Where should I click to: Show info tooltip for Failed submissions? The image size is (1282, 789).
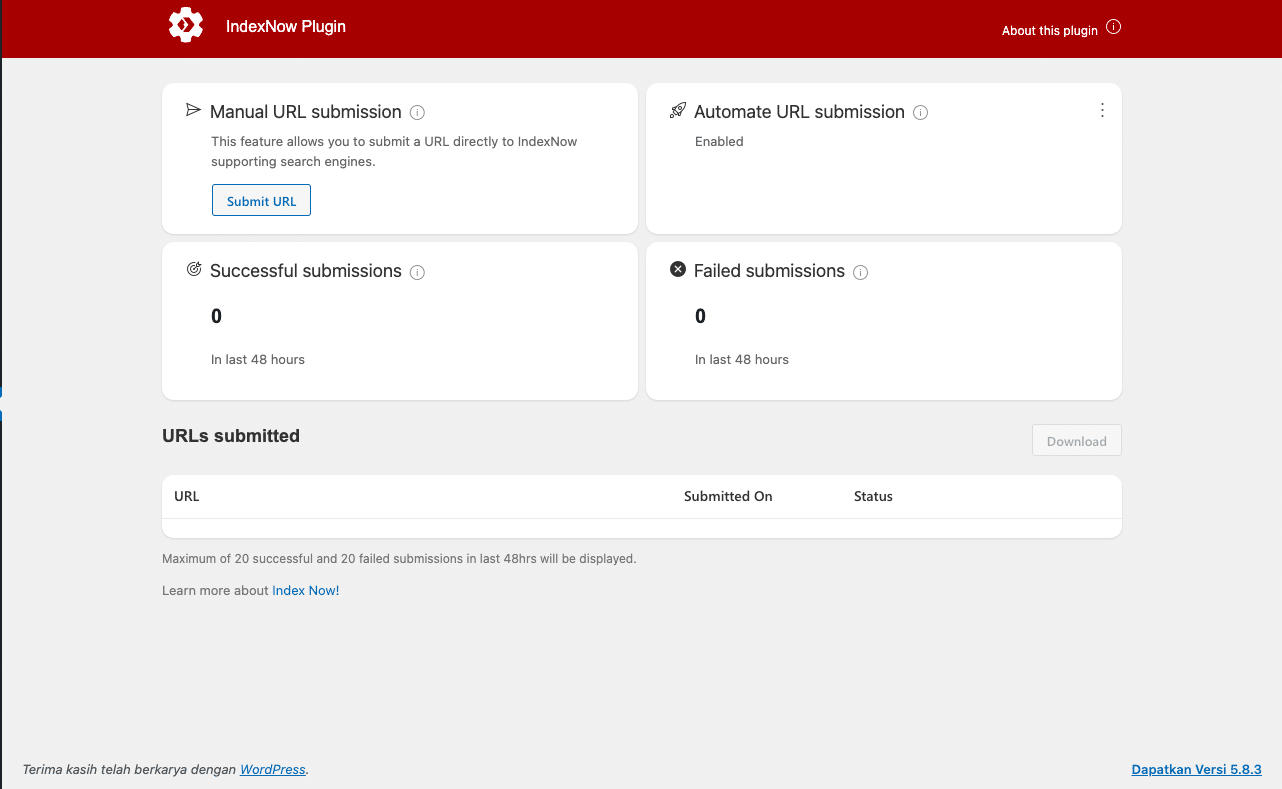point(861,272)
